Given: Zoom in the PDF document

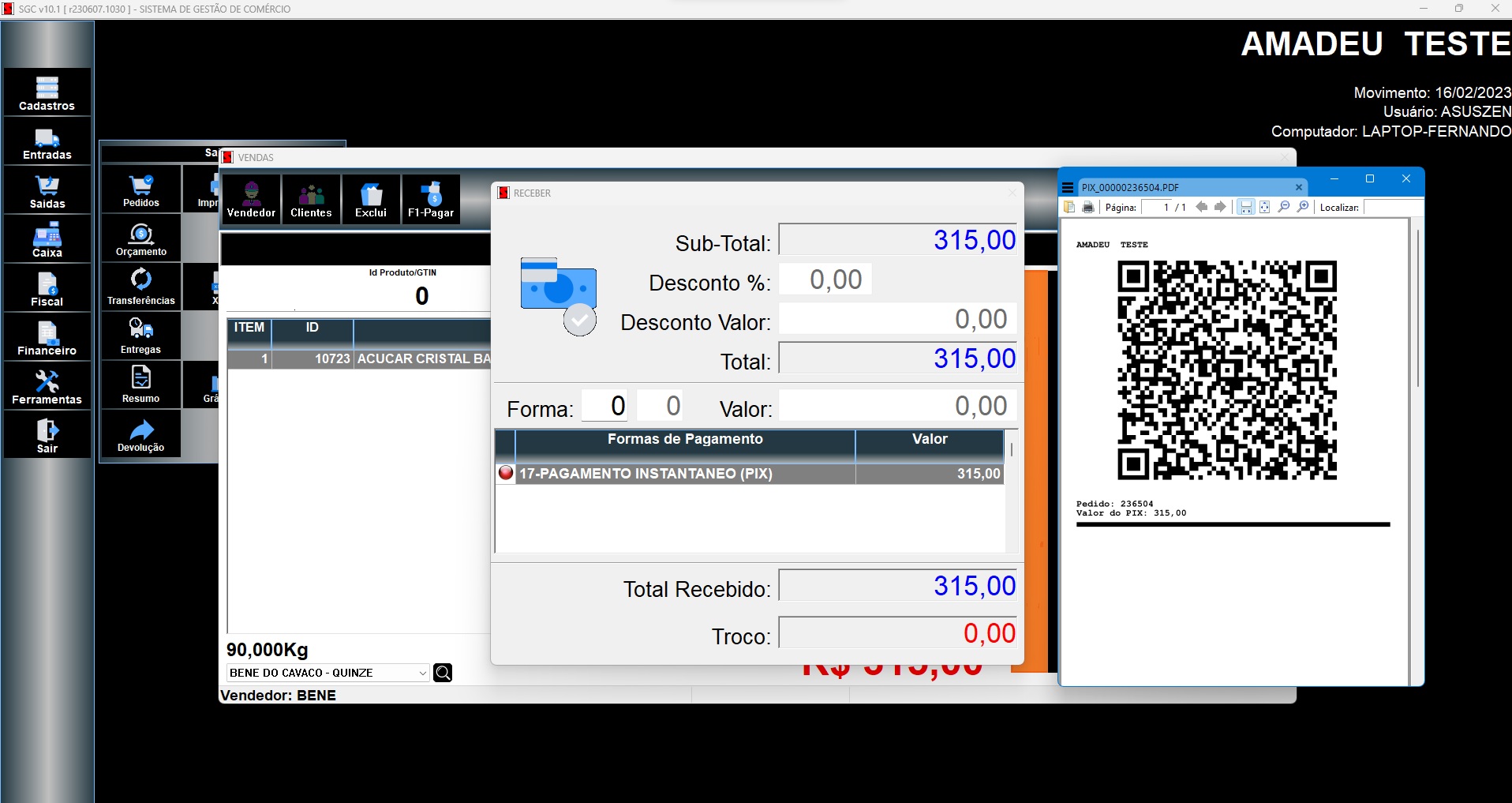Looking at the screenshot, I should coord(1303,207).
